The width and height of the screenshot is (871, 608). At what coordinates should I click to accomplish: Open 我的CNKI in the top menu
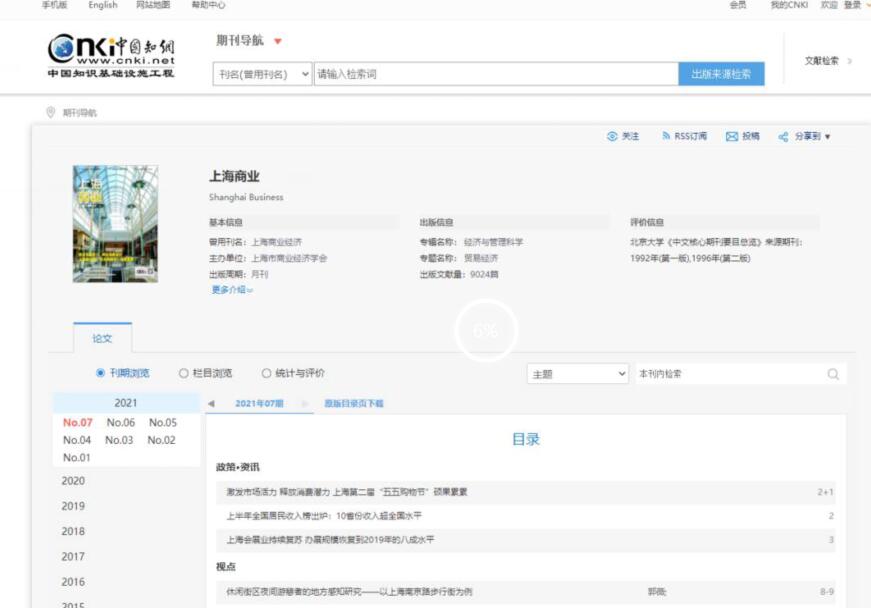(x=789, y=5)
